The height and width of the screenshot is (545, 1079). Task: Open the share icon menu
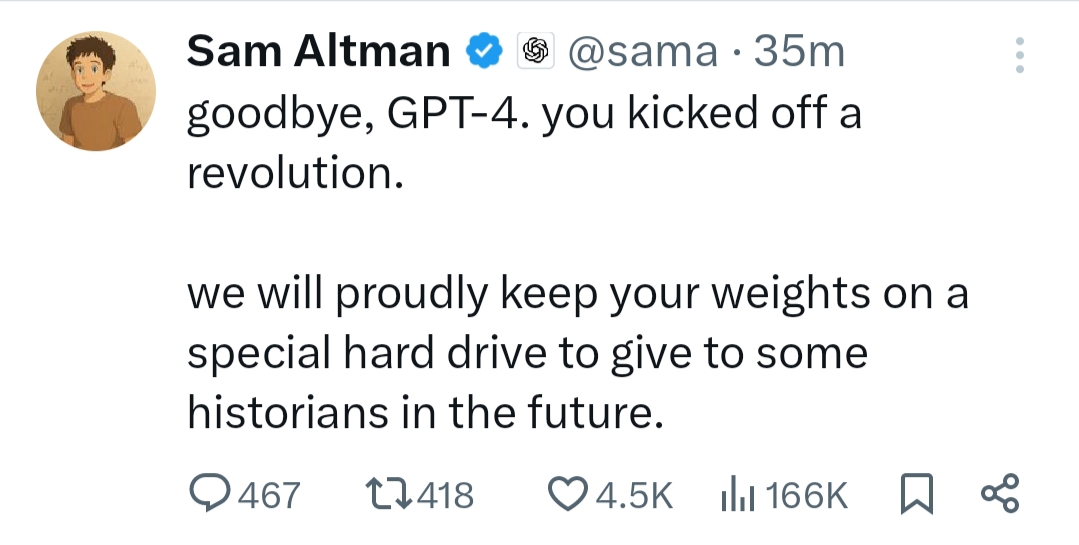(x=999, y=494)
